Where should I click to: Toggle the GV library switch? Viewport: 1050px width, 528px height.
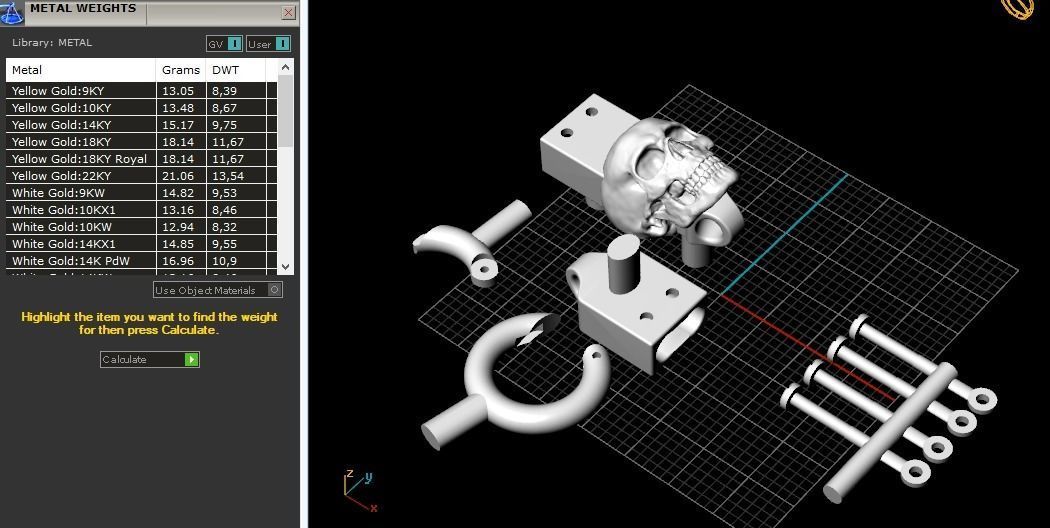[224, 44]
